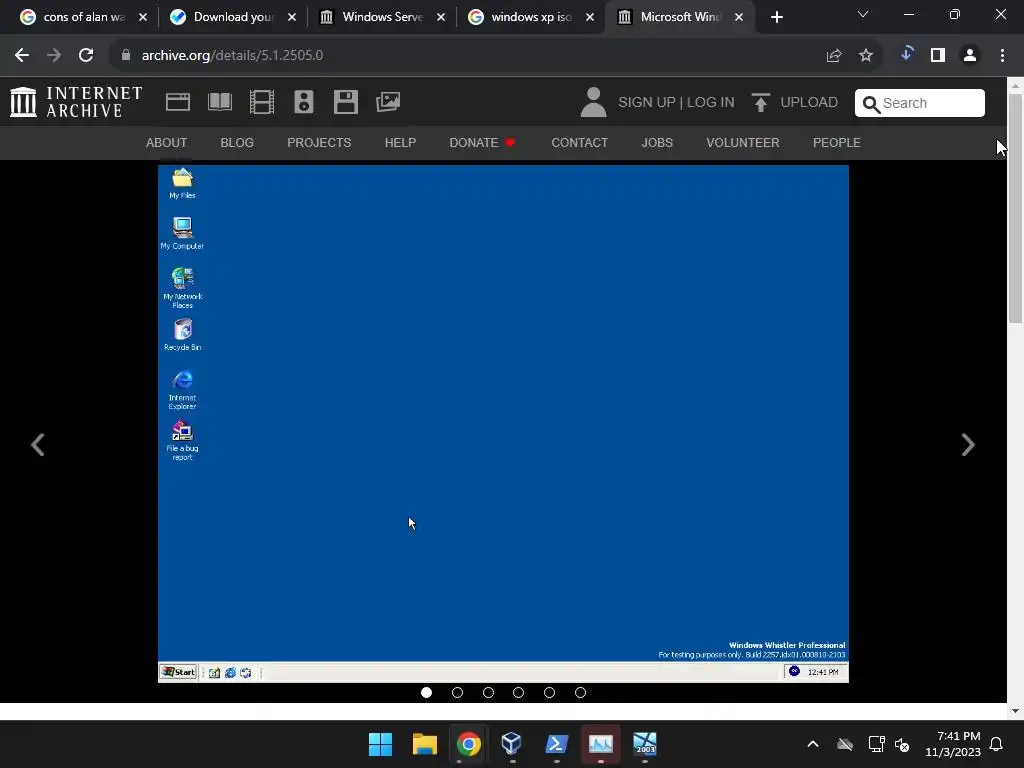
Task: Select third carousel dot
Action: pyautogui.click(x=488, y=692)
